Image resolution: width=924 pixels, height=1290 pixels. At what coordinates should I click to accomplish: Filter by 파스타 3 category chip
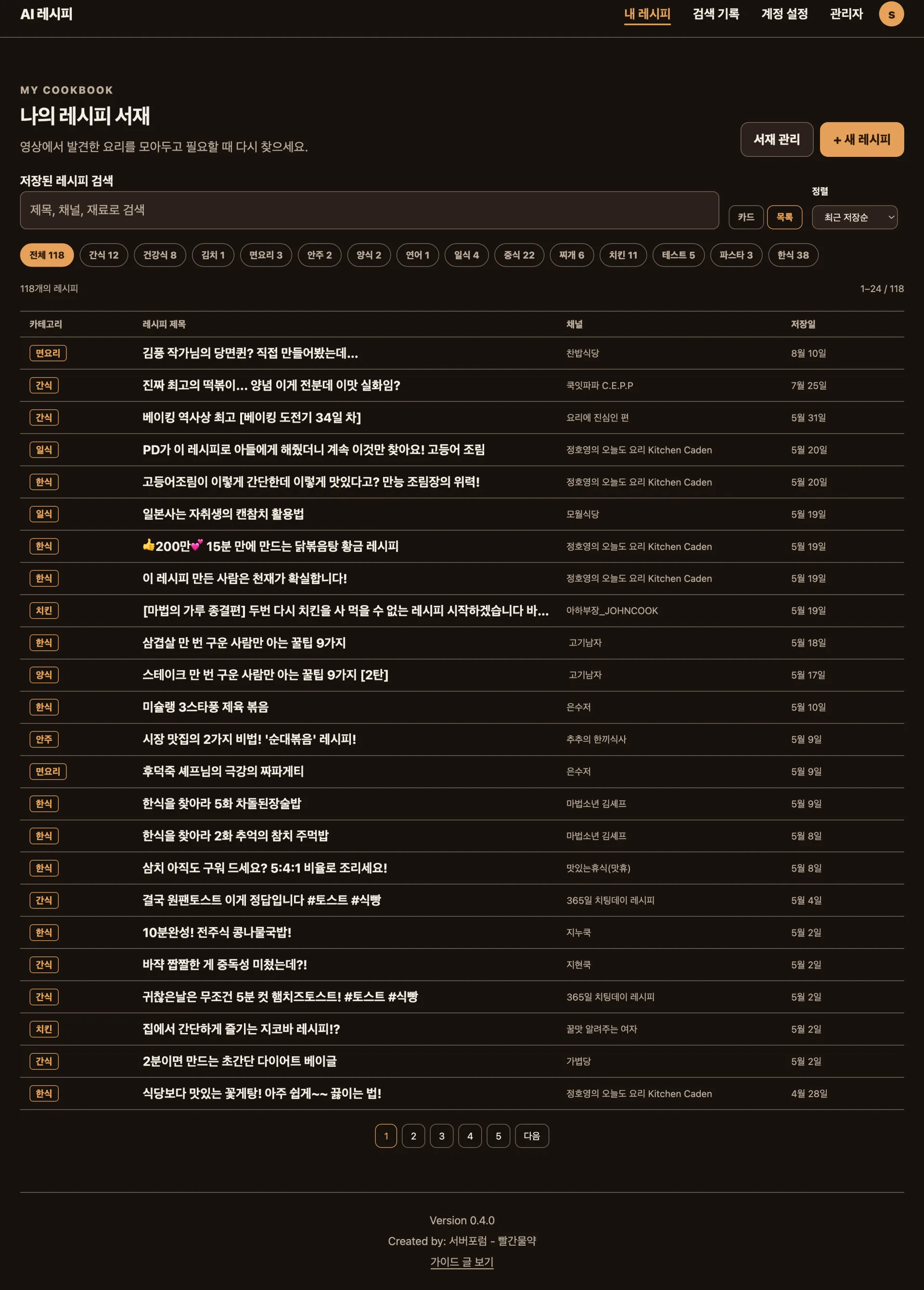point(736,255)
